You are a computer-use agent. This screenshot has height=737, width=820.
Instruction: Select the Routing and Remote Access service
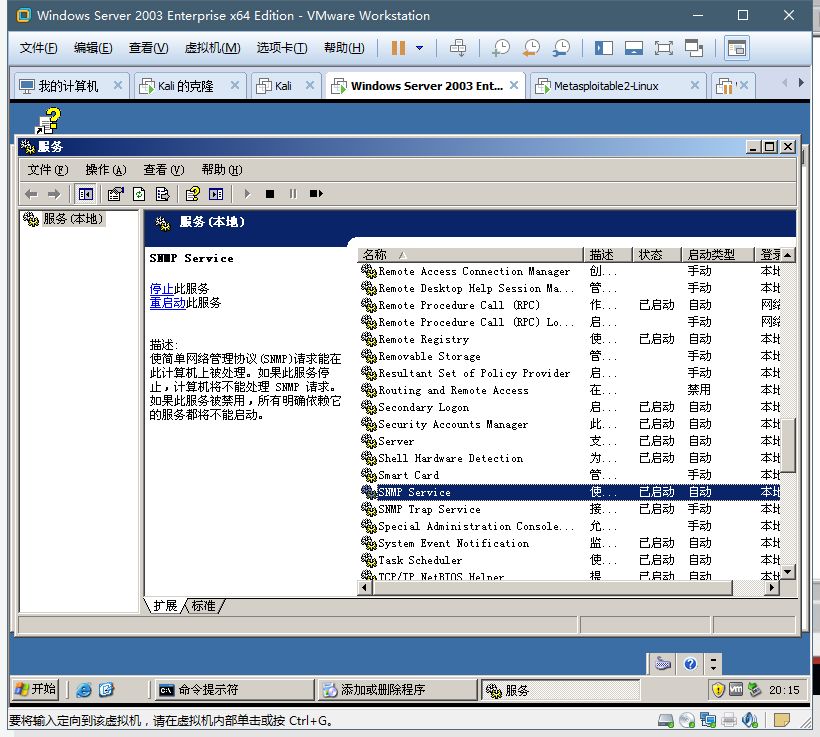570,390
